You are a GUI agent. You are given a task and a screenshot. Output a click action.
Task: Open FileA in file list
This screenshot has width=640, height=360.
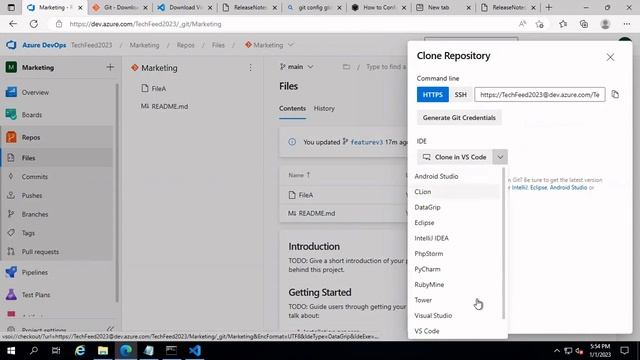(x=306, y=195)
